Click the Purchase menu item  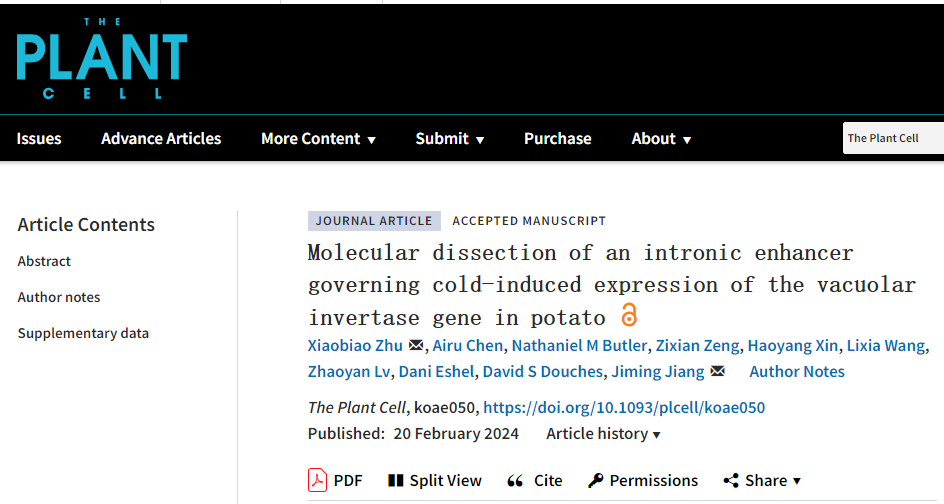point(557,139)
